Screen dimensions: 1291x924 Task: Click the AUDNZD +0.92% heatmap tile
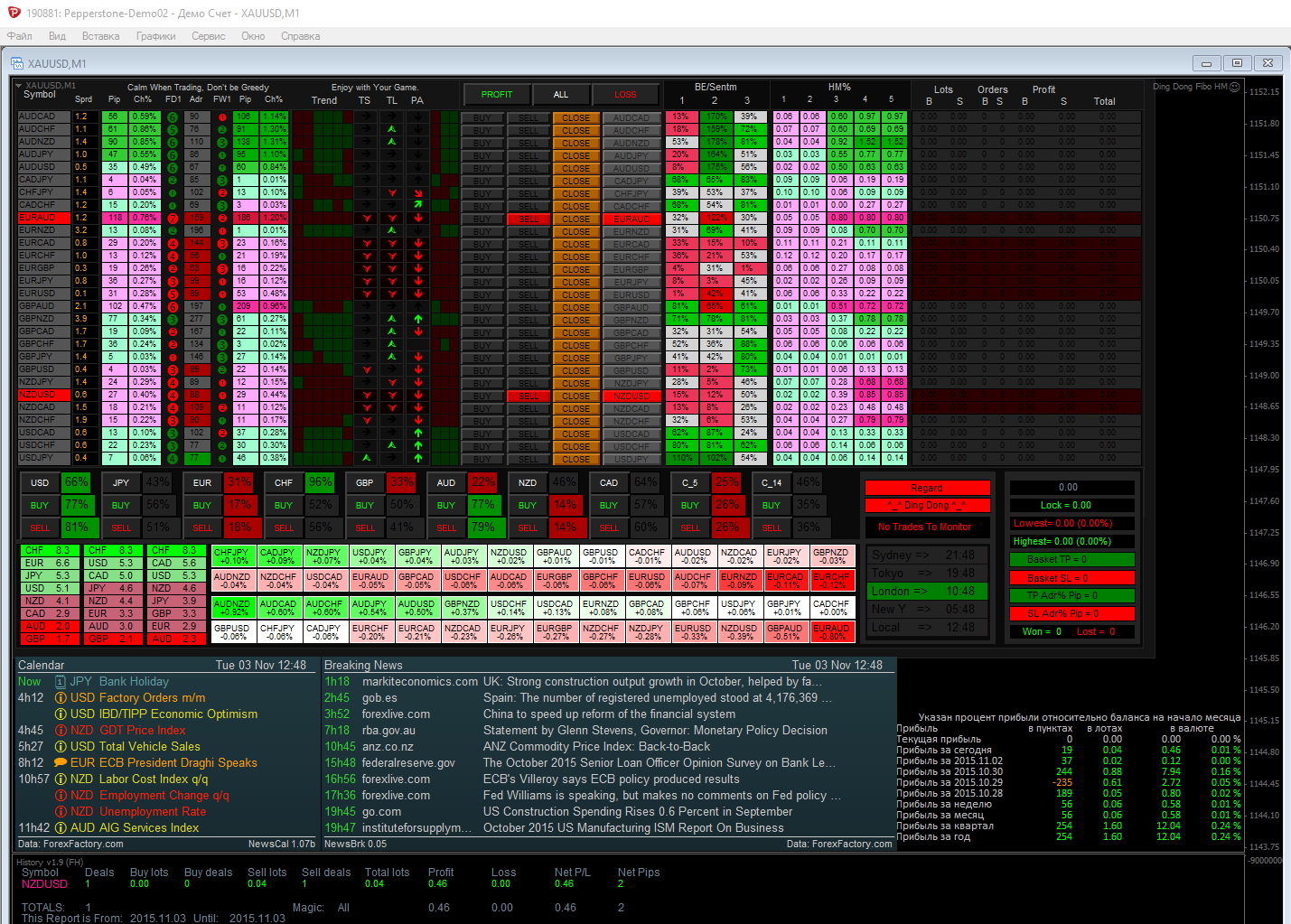click(234, 609)
